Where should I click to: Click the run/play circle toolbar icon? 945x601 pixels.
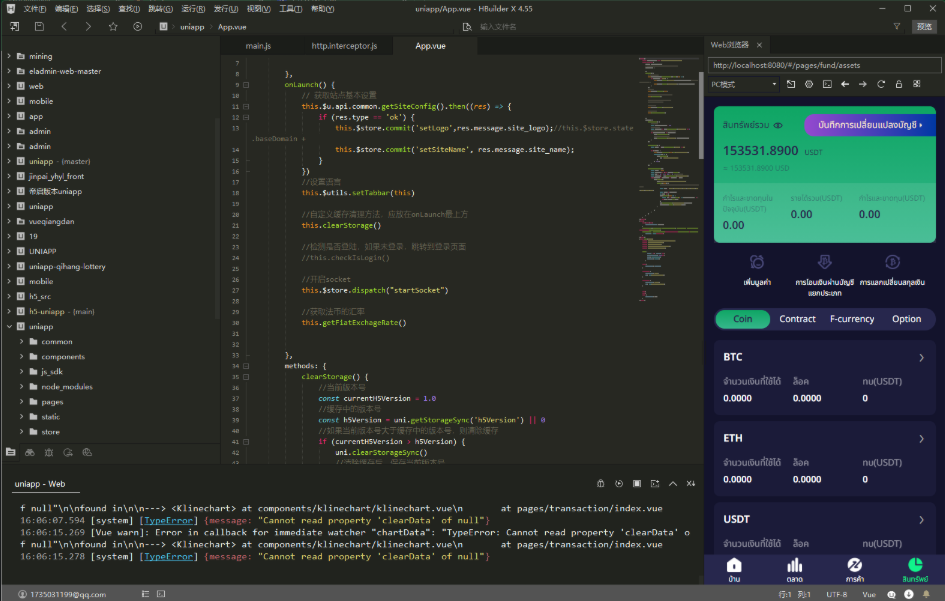[137, 27]
